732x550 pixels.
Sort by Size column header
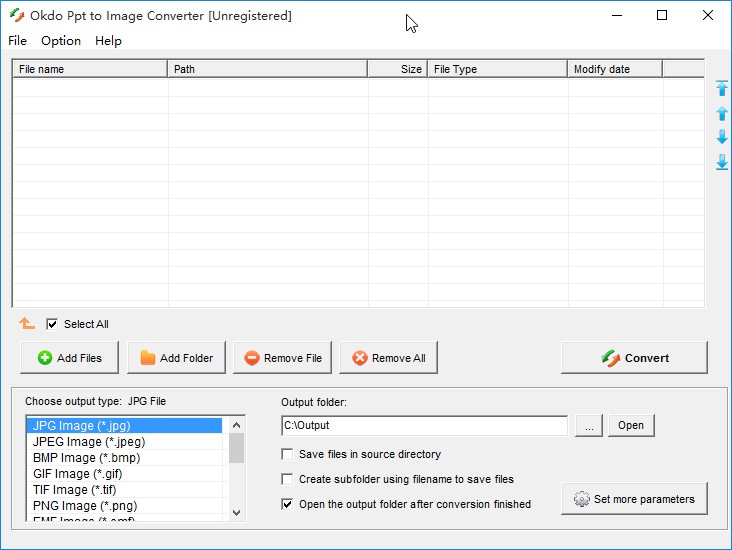398,69
